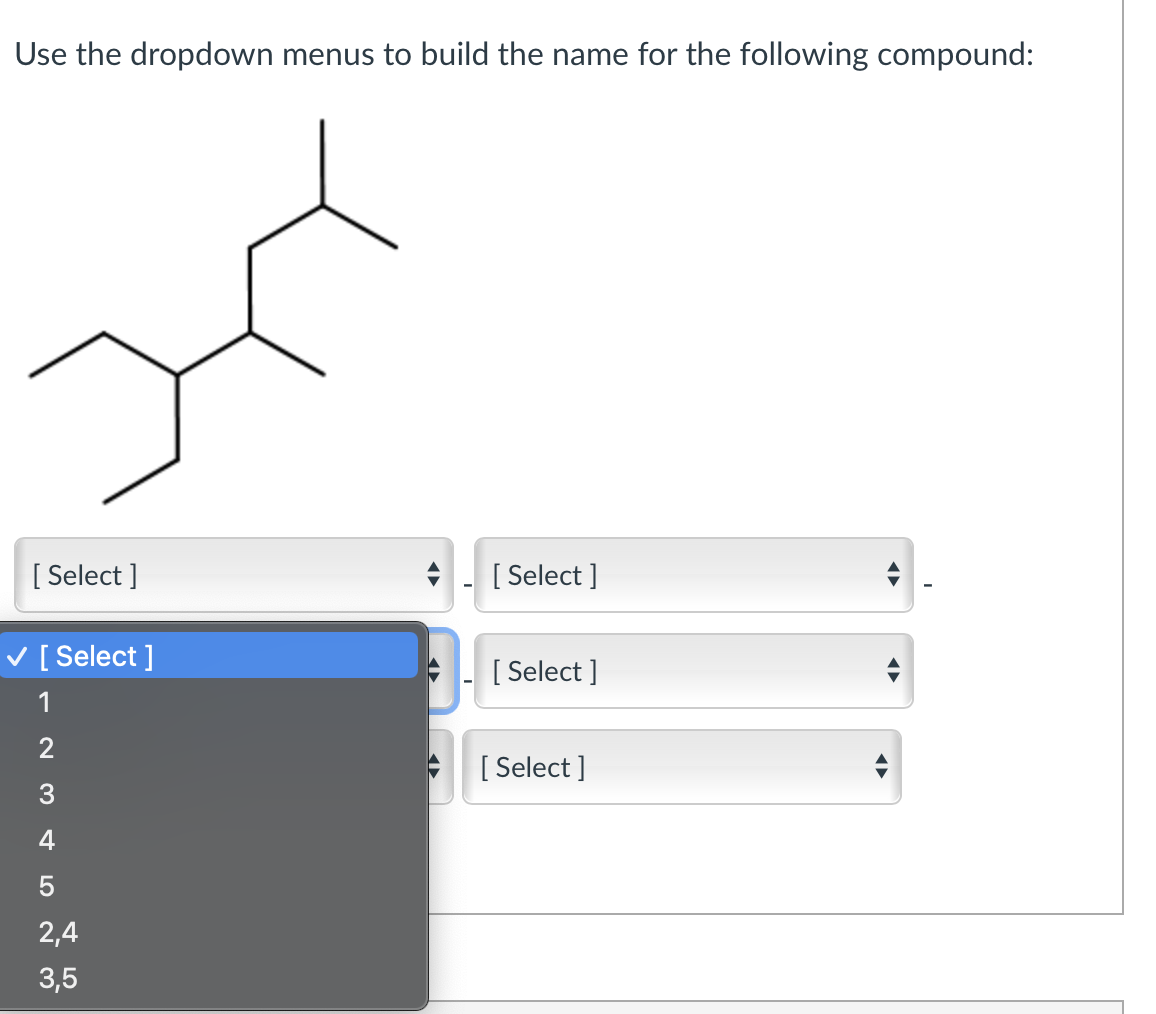Click the checkmark next to the selected option
The width and height of the screenshot is (1156, 1014).
point(17,656)
